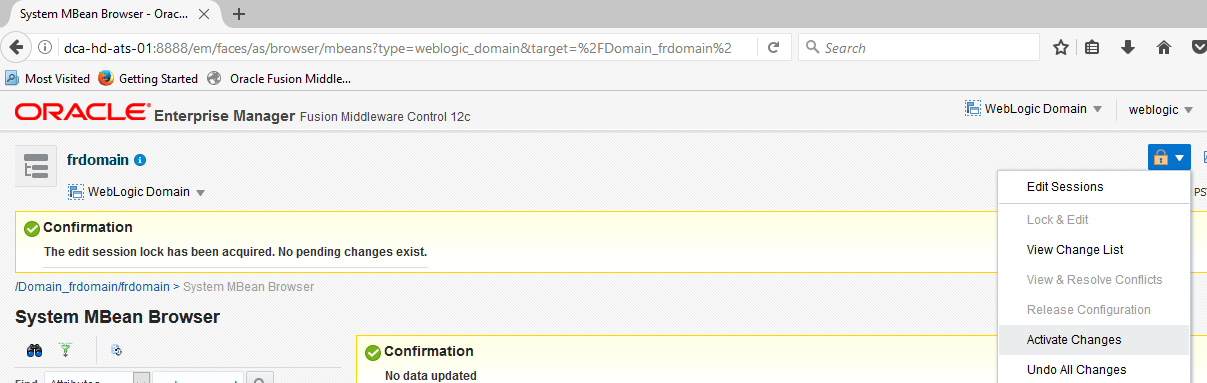Go to the Firefox home icon
Image resolution: width=1207 pixels, height=383 pixels.
click(1164, 47)
